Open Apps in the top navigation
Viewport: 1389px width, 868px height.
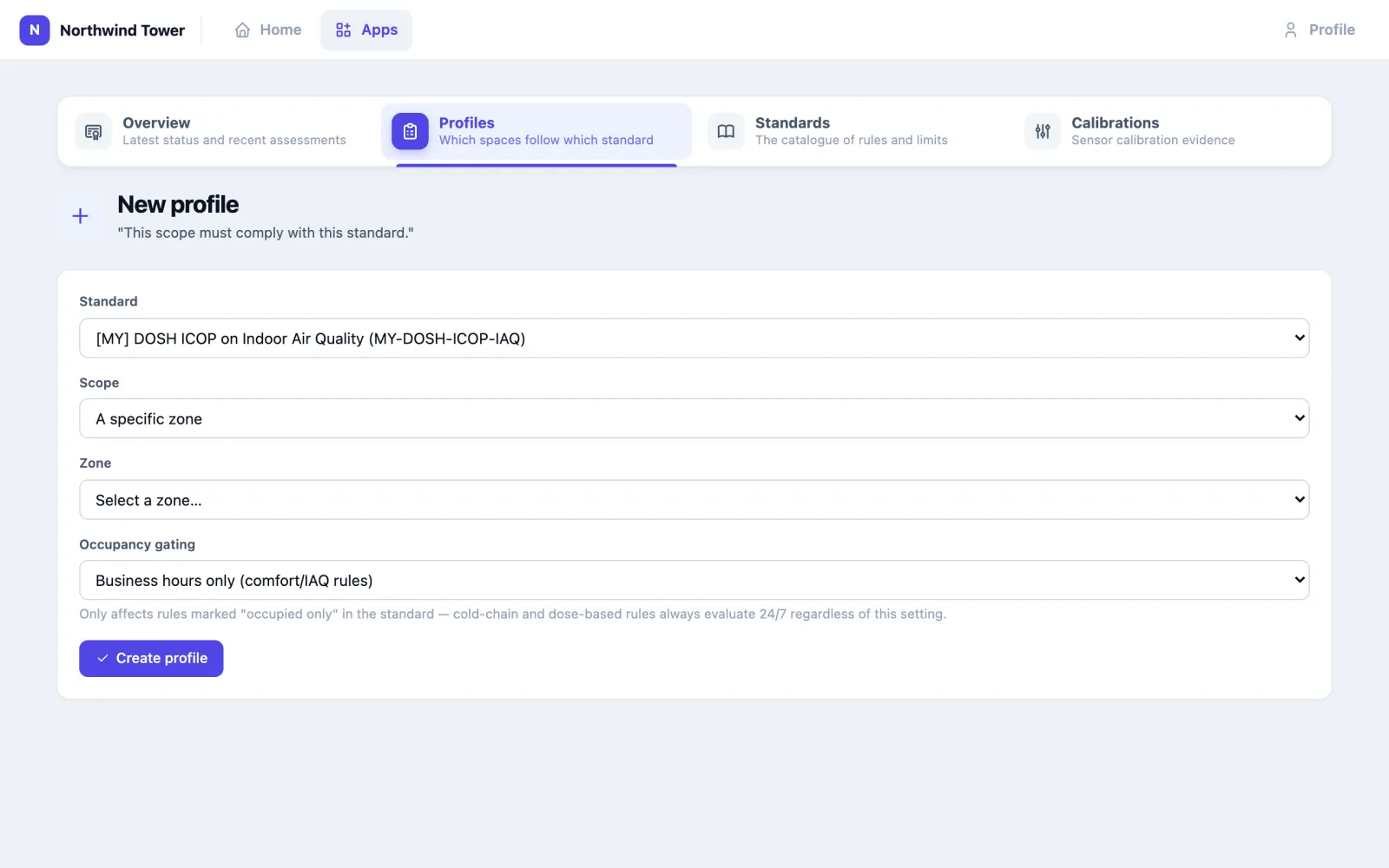click(x=366, y=30)
